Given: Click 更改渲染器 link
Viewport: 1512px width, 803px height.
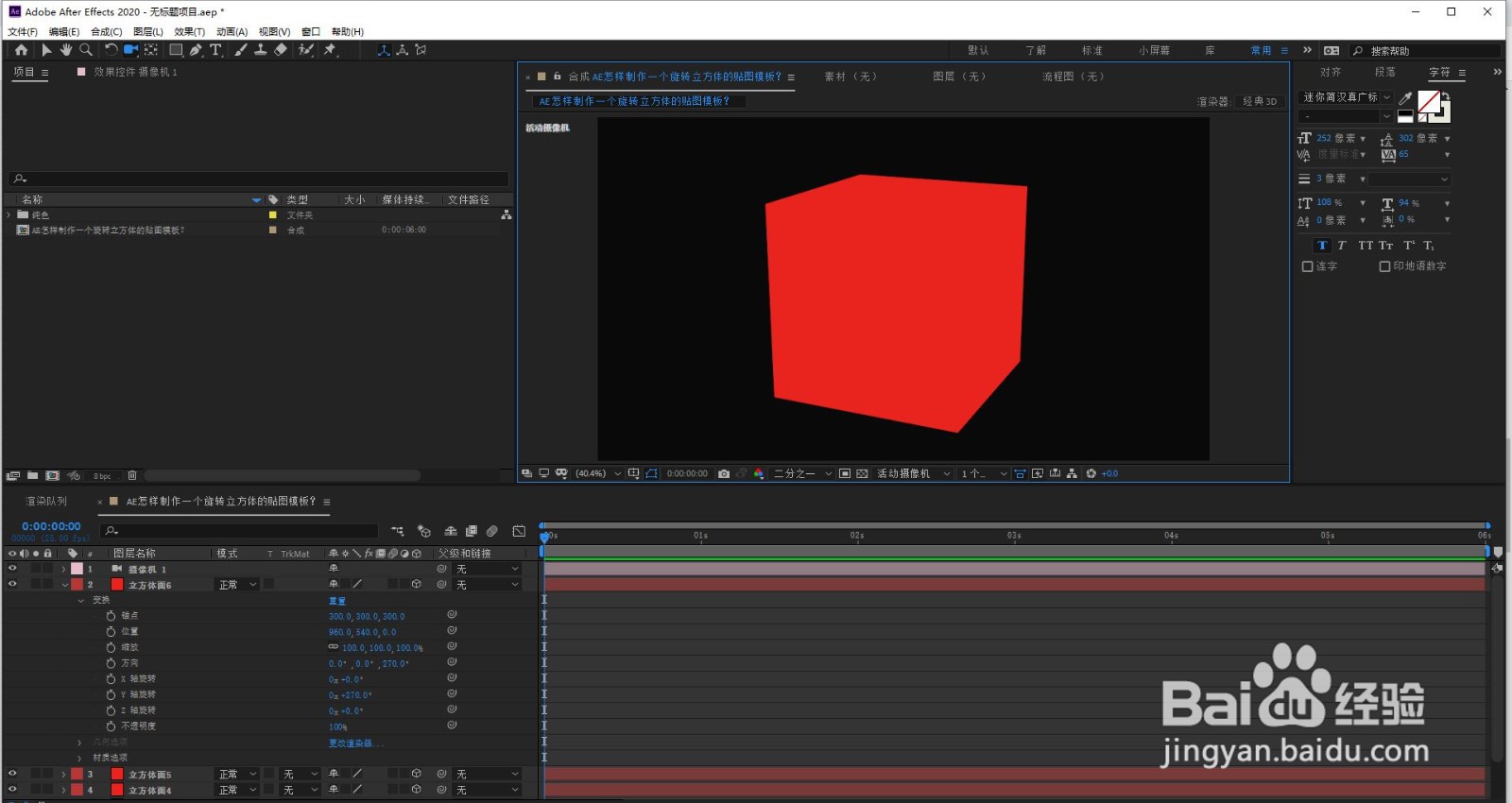Looking at the screenshot, I should [355, 743].
